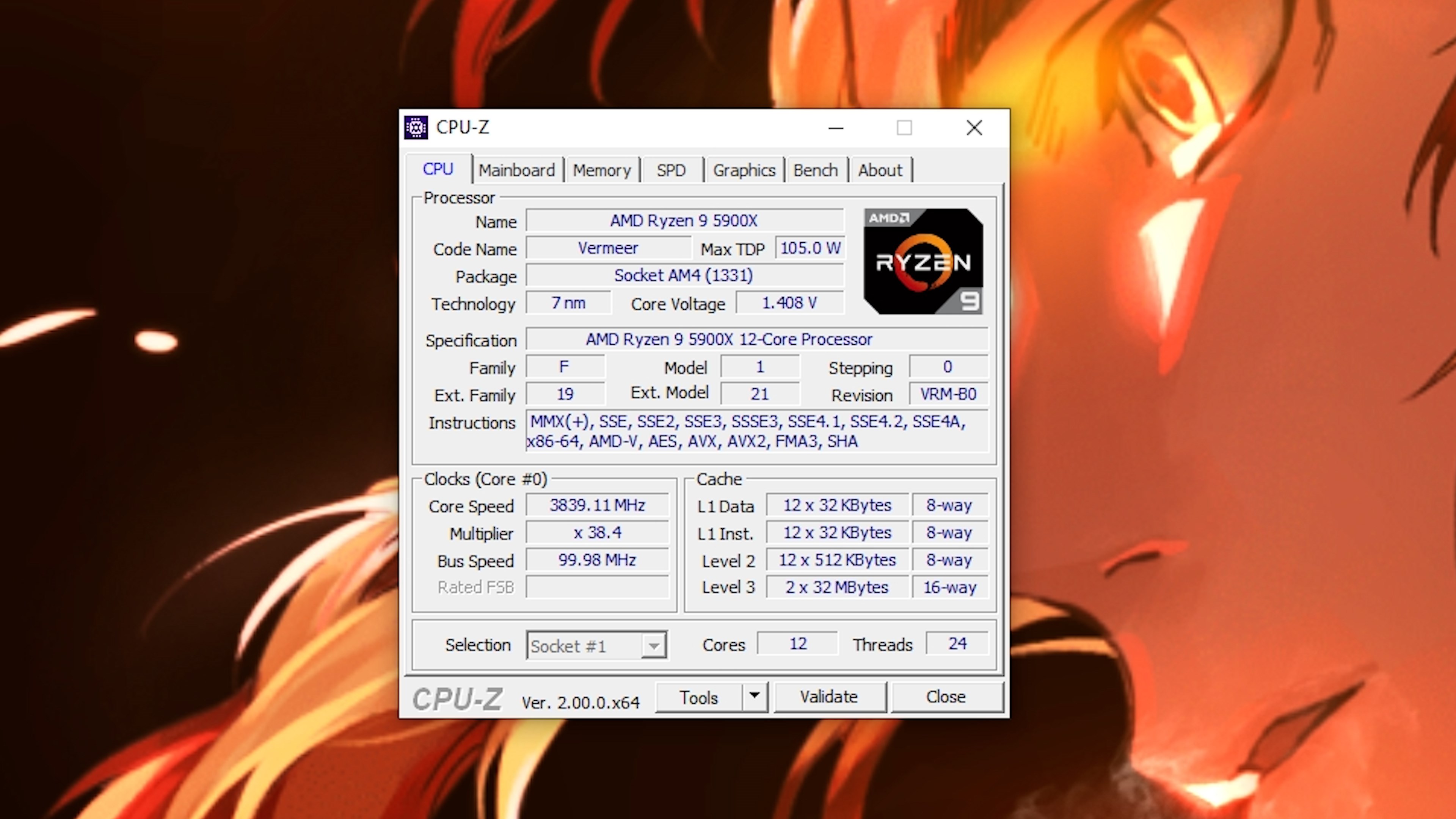Open the Graphics tab
Screen dimensions: 1456x819
tap(744, 170)
